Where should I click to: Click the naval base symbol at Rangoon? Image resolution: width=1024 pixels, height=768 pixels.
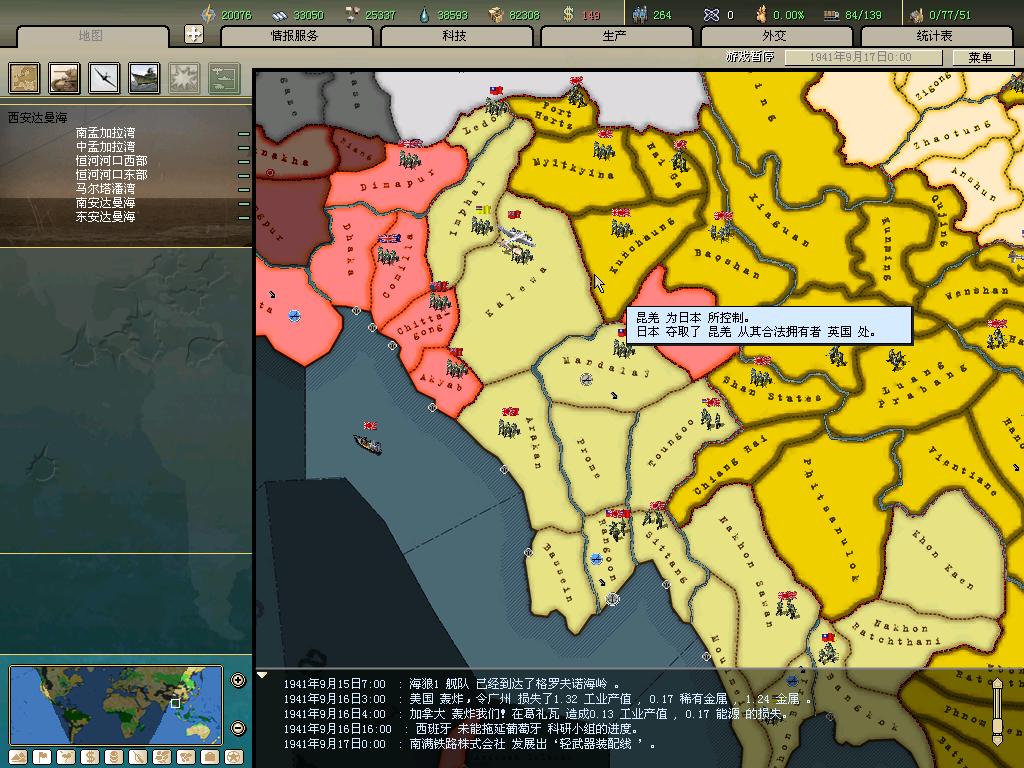coord(612,598)
